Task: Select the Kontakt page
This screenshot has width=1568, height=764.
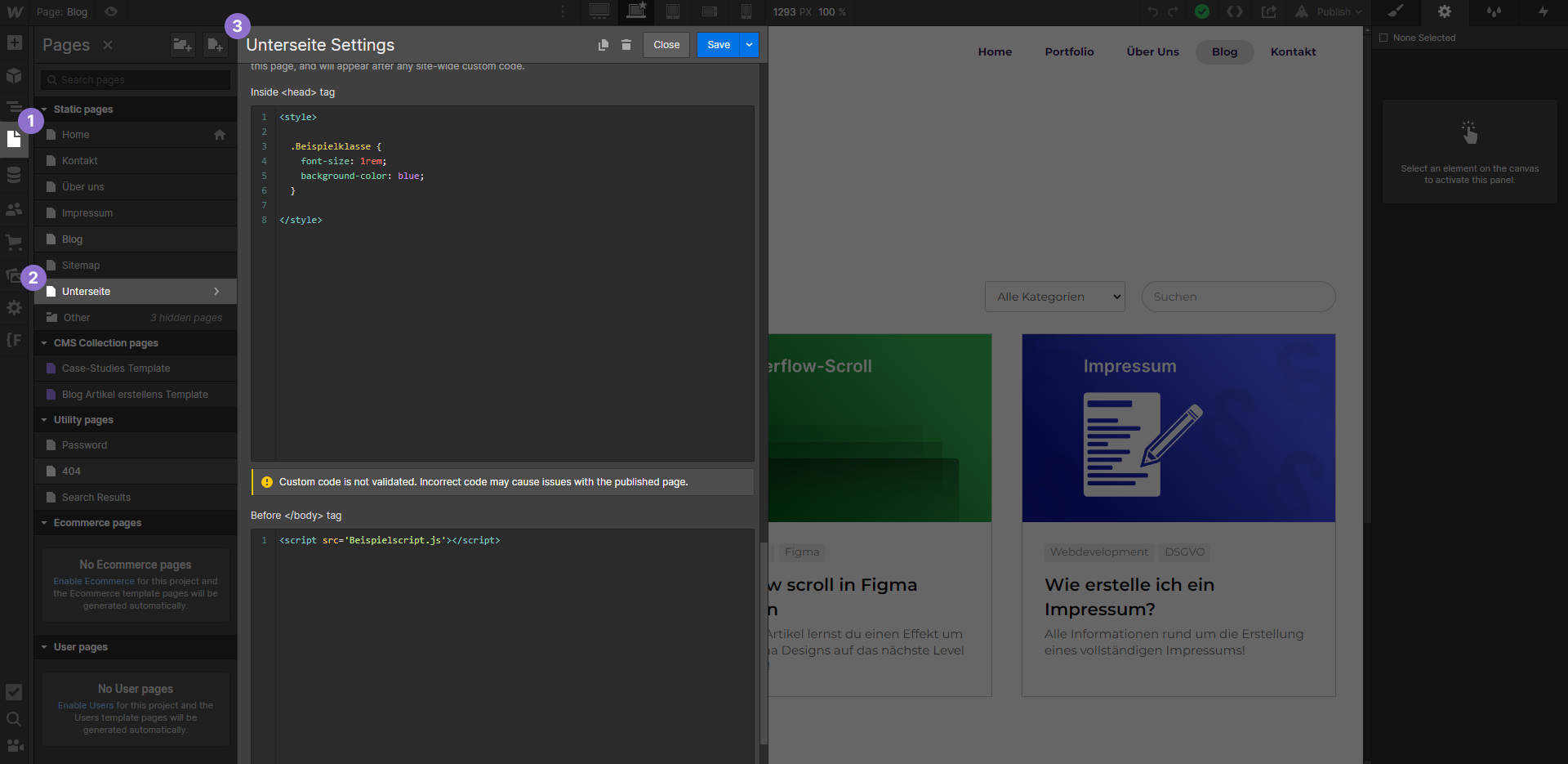Action: tap(136, 161)
